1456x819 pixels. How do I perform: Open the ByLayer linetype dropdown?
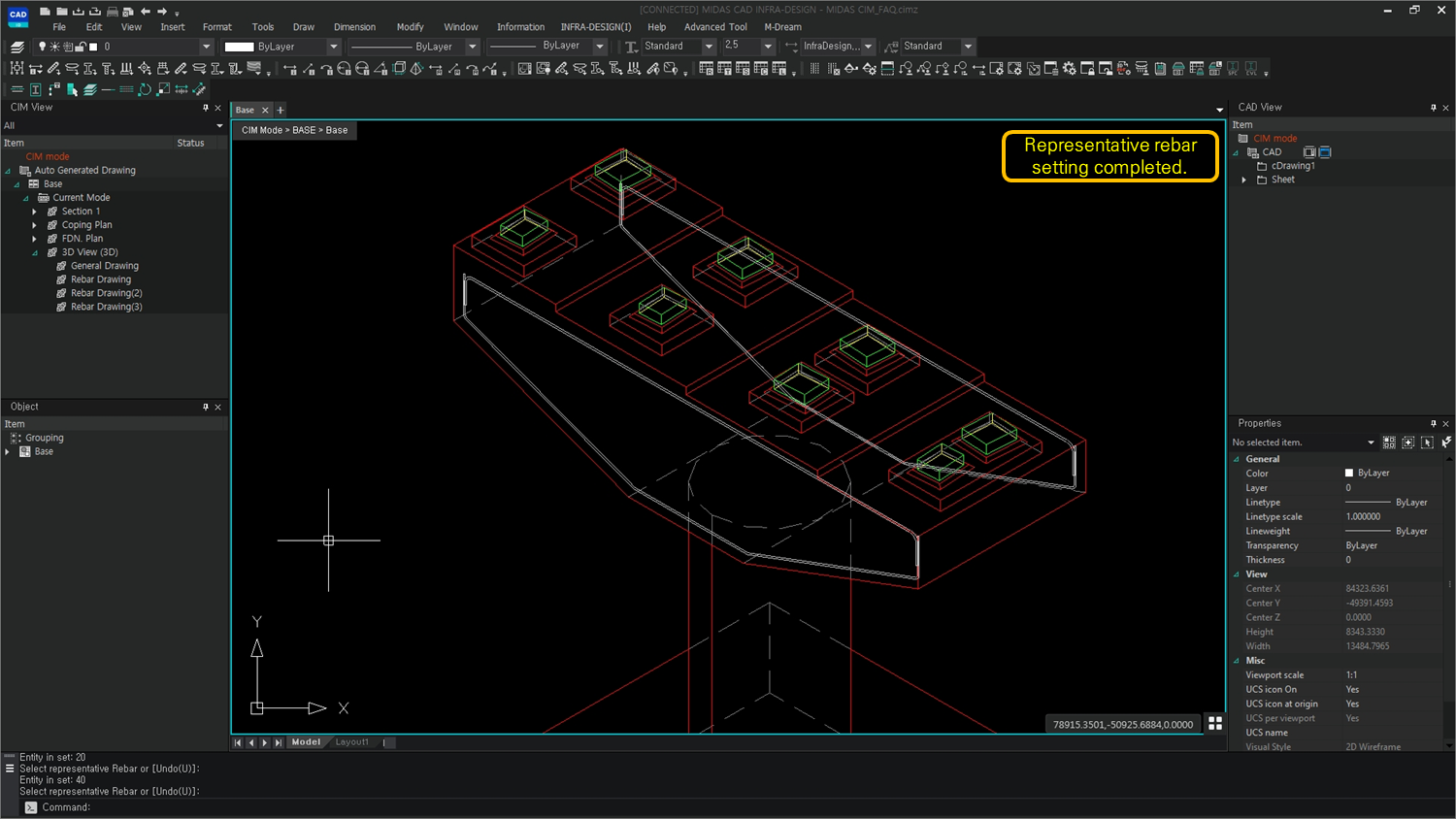pos(473,46)
